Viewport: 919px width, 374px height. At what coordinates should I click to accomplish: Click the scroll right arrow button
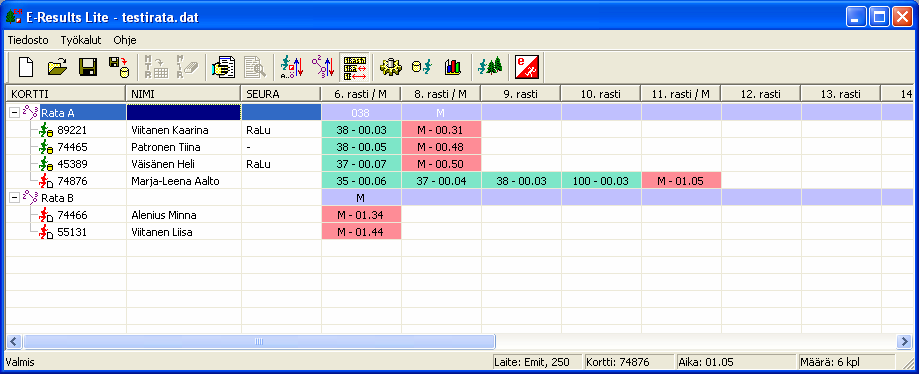click(904, 341)
